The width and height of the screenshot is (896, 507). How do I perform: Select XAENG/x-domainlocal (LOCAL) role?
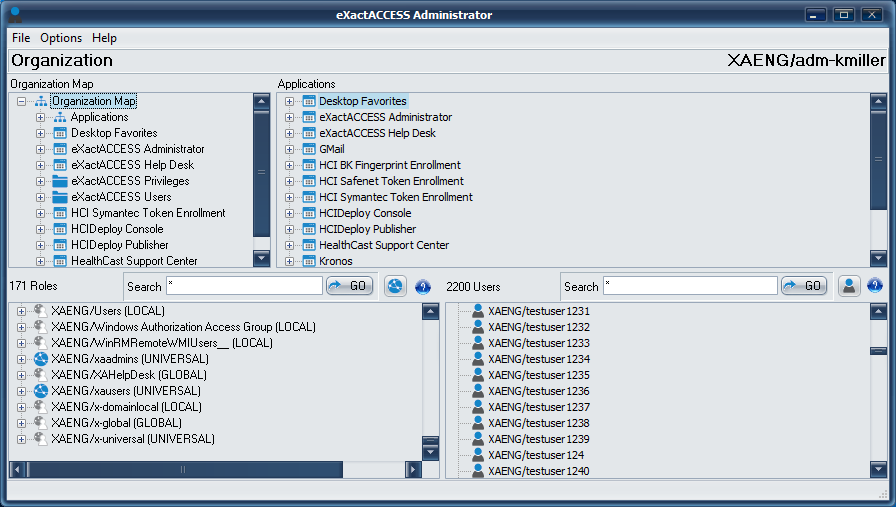[x=126, y=407]
